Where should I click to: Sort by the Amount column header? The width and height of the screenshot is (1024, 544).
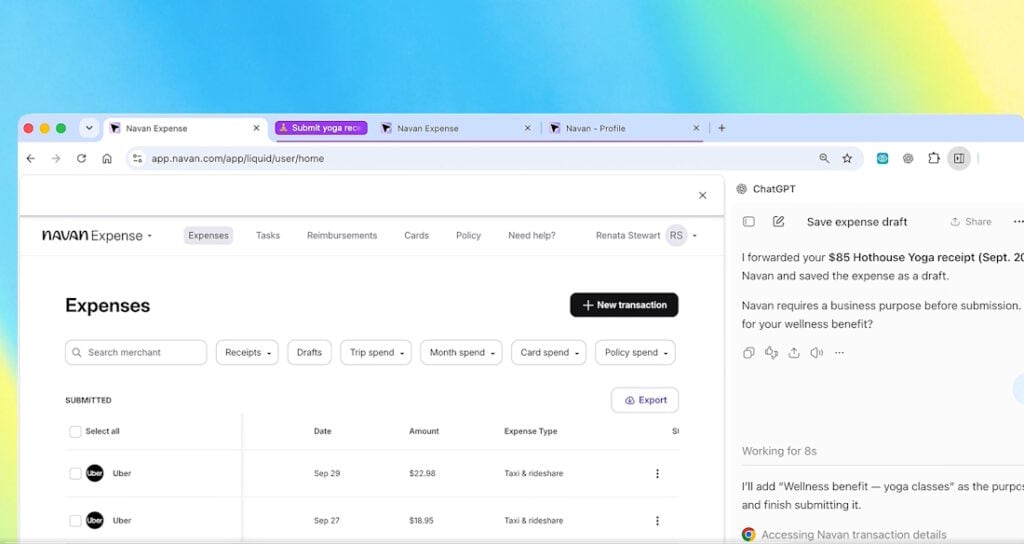coord(424,431)
